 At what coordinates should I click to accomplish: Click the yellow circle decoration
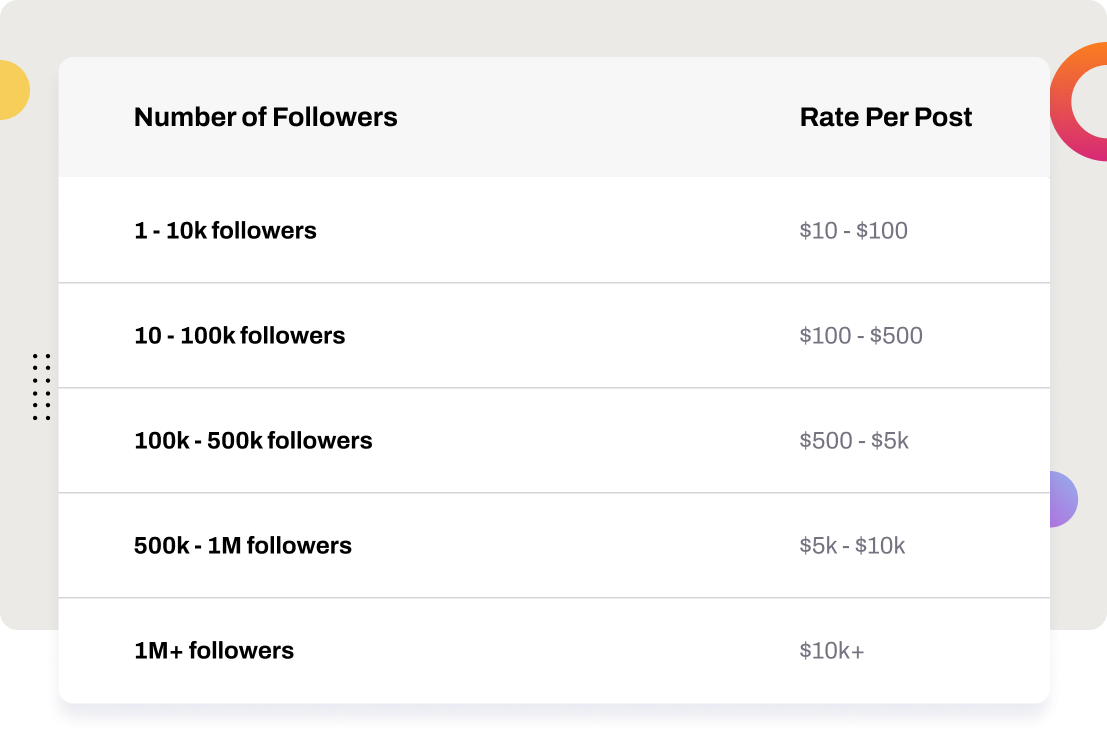click(13, 90)
